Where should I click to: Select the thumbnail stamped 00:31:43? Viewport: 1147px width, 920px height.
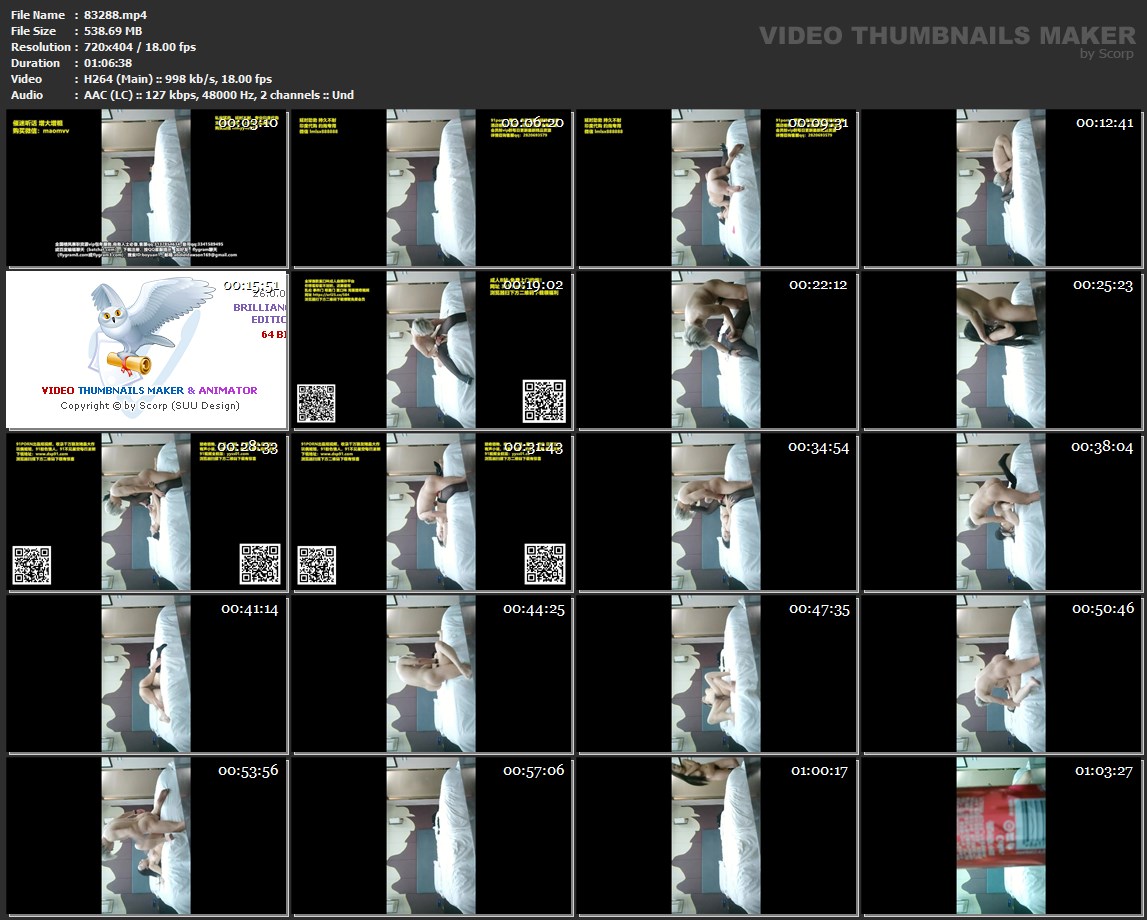[x=432, y=512]
